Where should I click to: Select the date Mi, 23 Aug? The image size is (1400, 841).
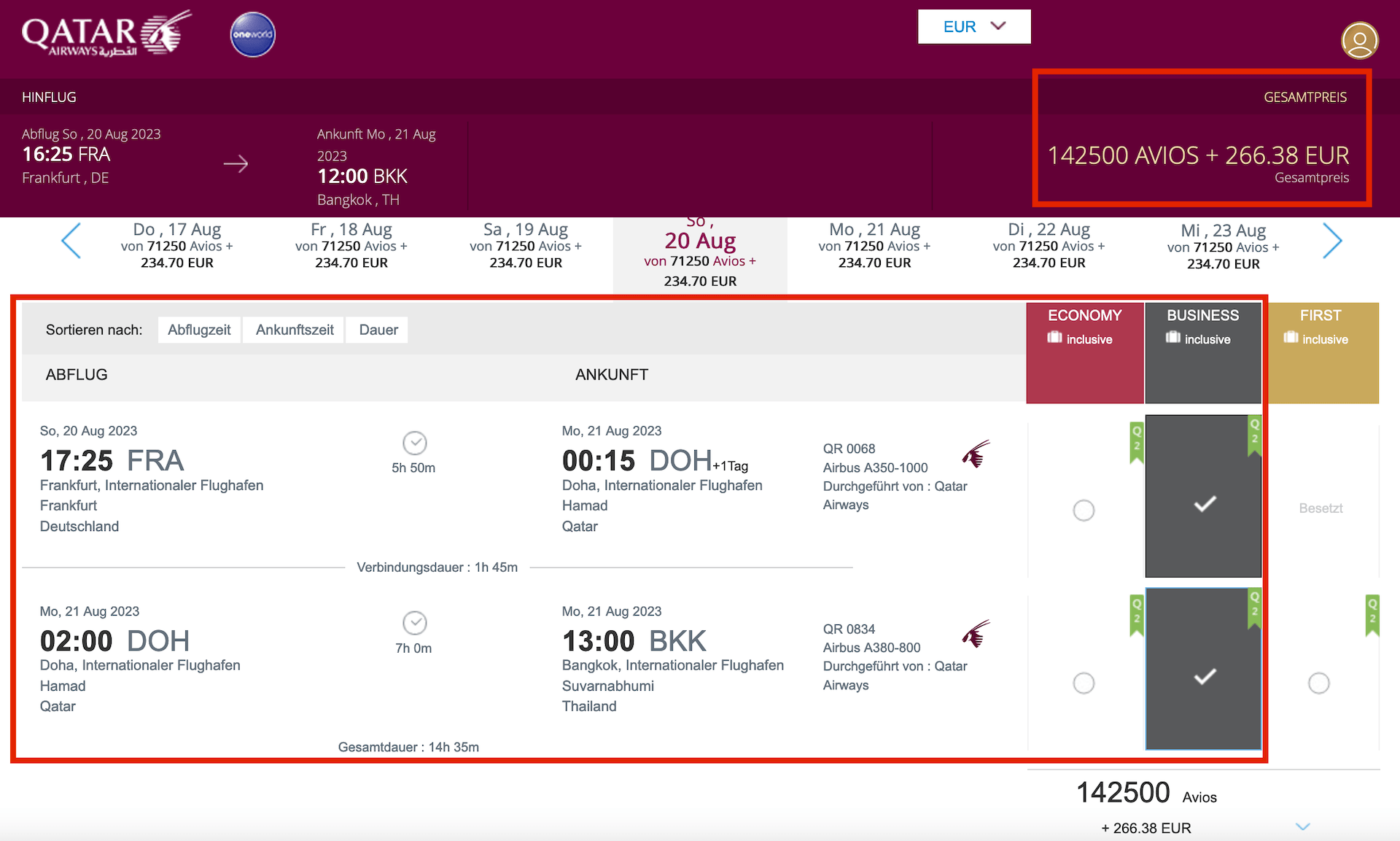[x=1224, y=246]
